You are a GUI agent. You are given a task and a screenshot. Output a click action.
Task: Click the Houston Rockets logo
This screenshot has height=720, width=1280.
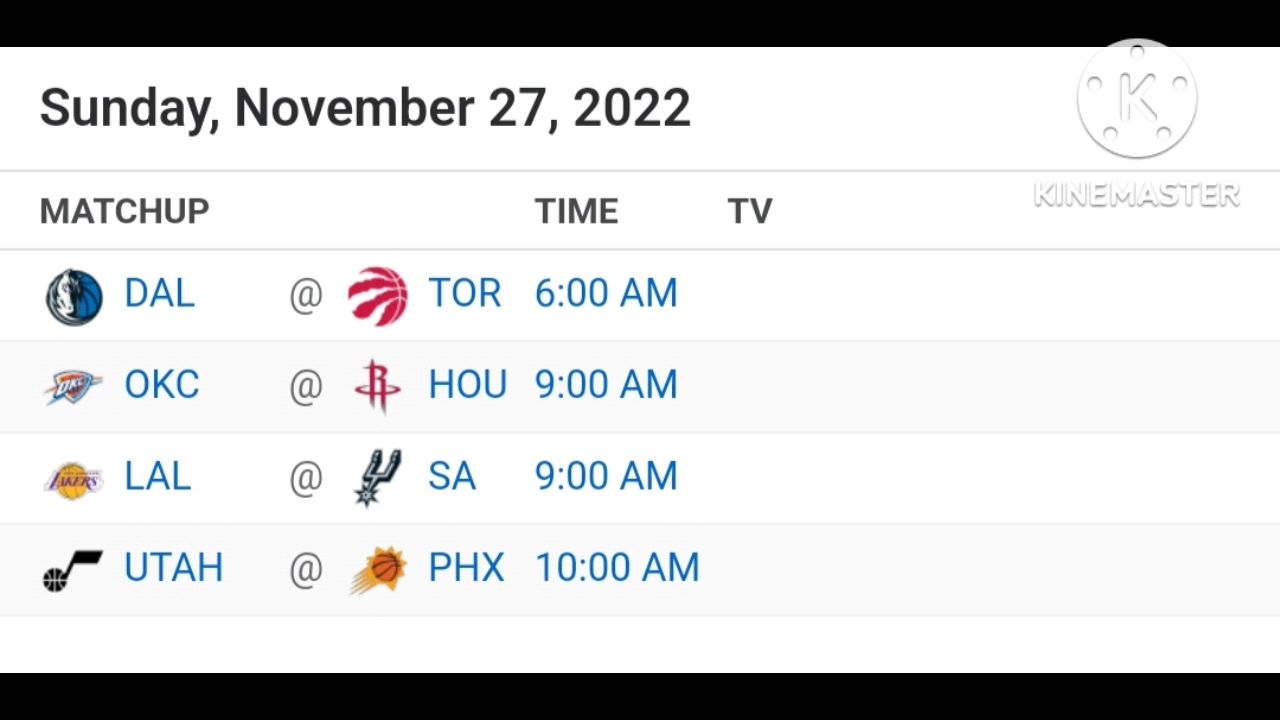378,386
